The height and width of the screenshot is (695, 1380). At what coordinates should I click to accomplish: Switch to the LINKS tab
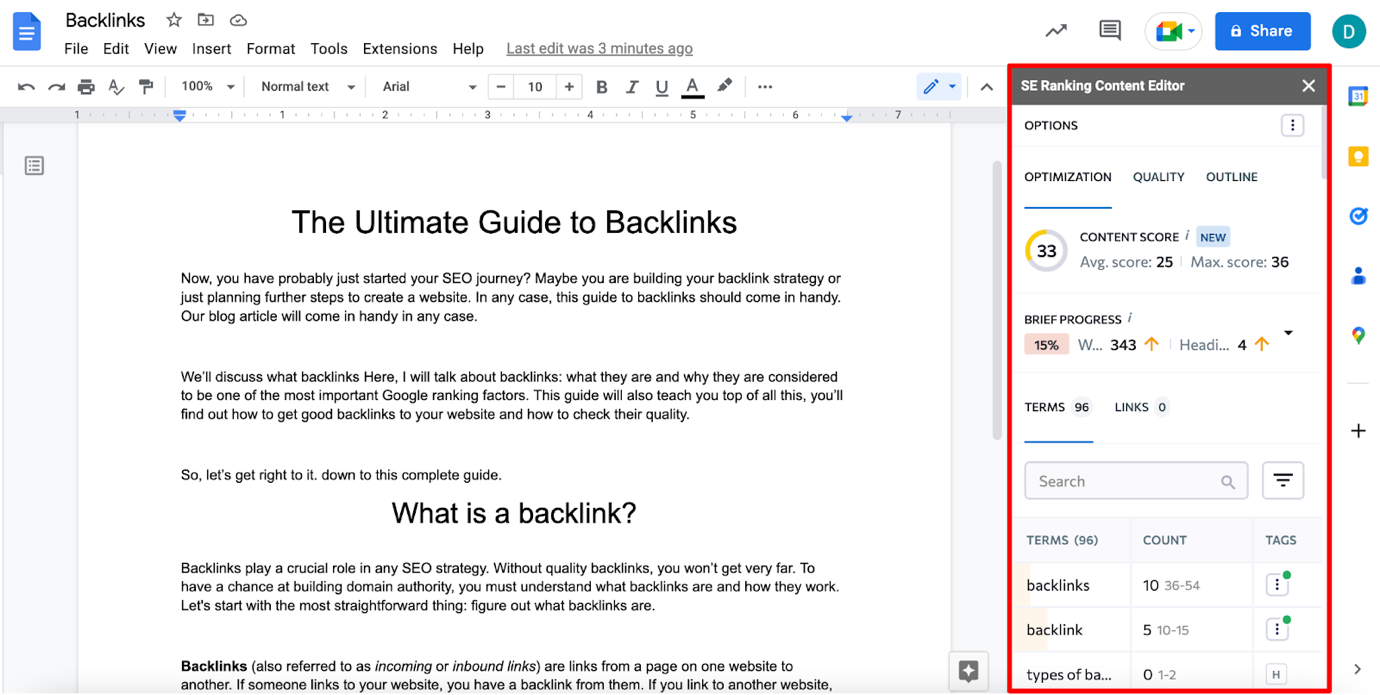click(1141, 407)
